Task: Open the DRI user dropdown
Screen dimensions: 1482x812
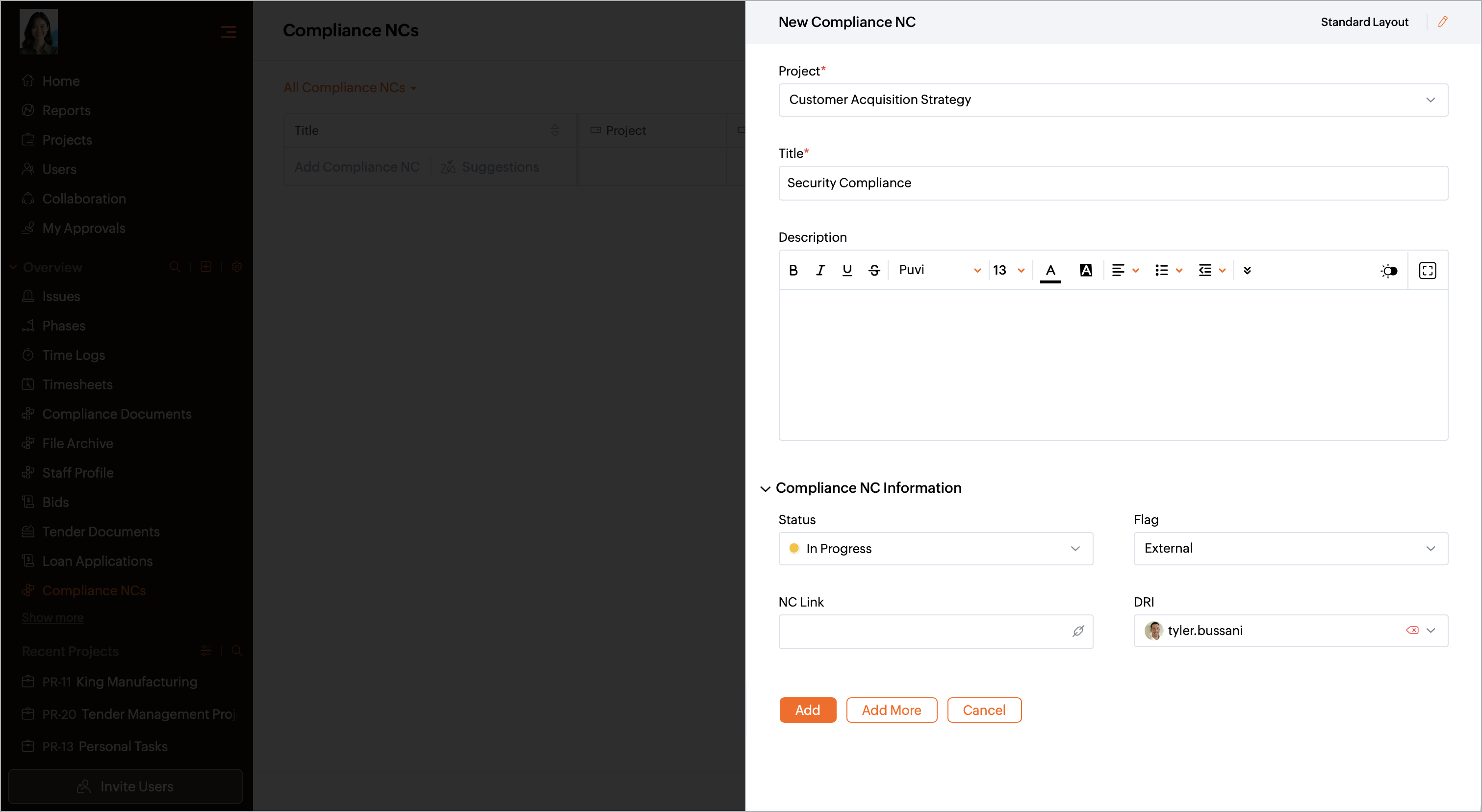Action: click(1290, 631)
